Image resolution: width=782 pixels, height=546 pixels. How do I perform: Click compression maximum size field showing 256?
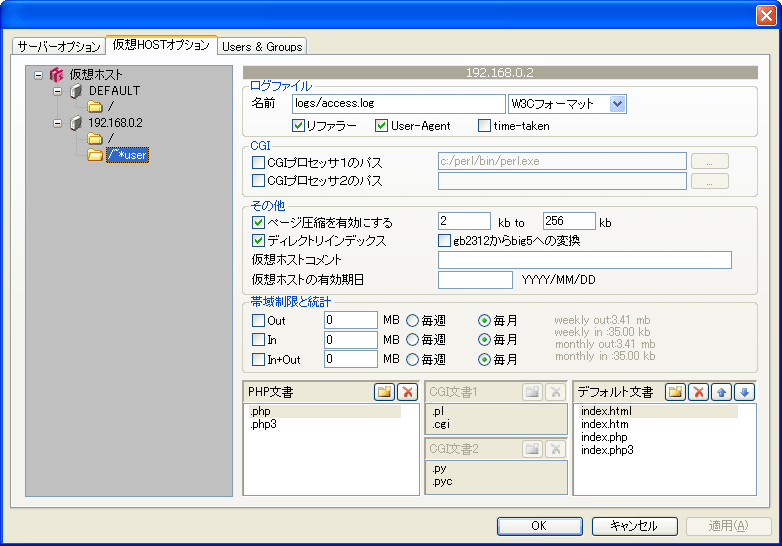569,221
